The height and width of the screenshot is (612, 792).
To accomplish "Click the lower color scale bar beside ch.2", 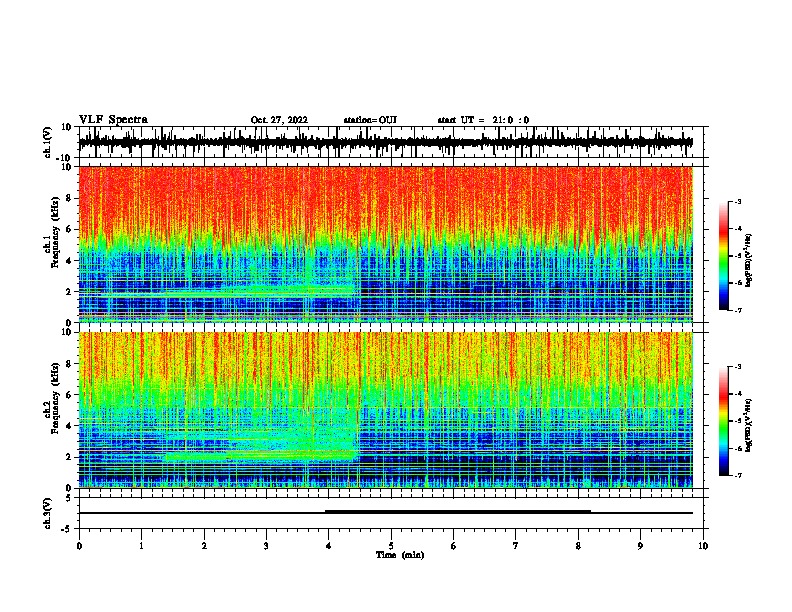I will pyautogui.click(x=724, y=421).
